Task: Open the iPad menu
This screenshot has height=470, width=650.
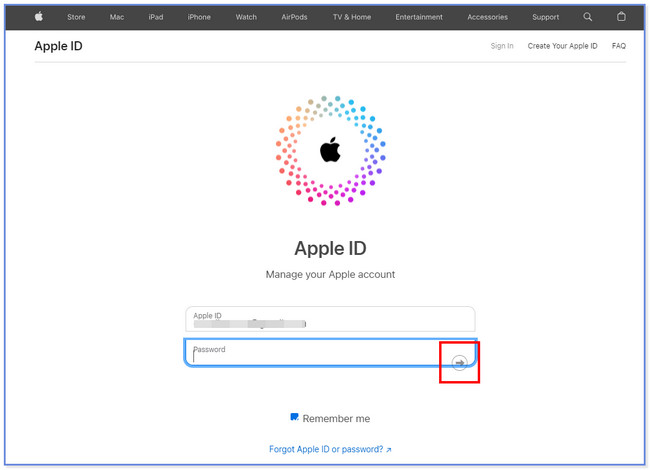Action: coord(156,17)
